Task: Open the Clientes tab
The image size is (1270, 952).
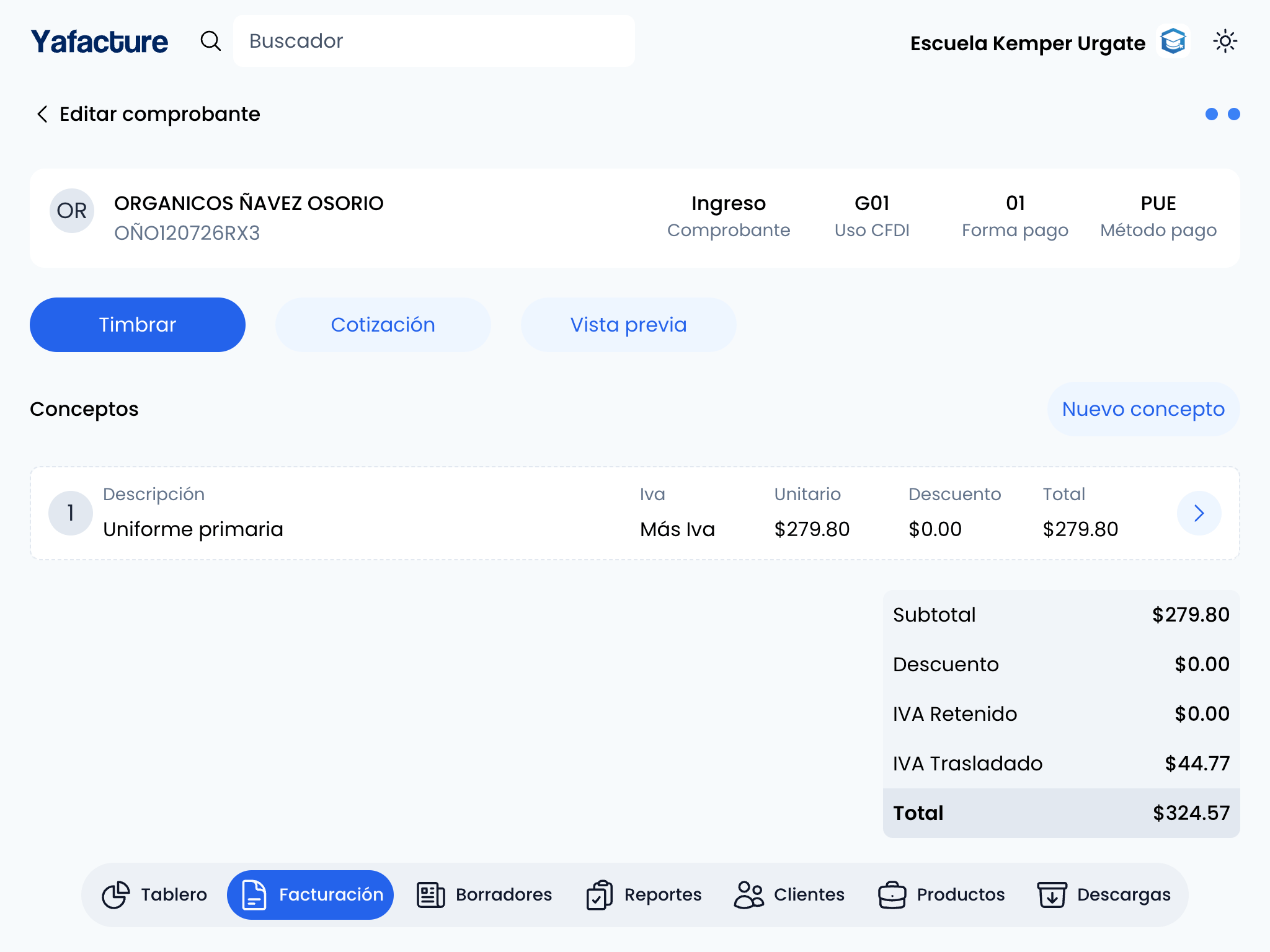Action: 789,895
